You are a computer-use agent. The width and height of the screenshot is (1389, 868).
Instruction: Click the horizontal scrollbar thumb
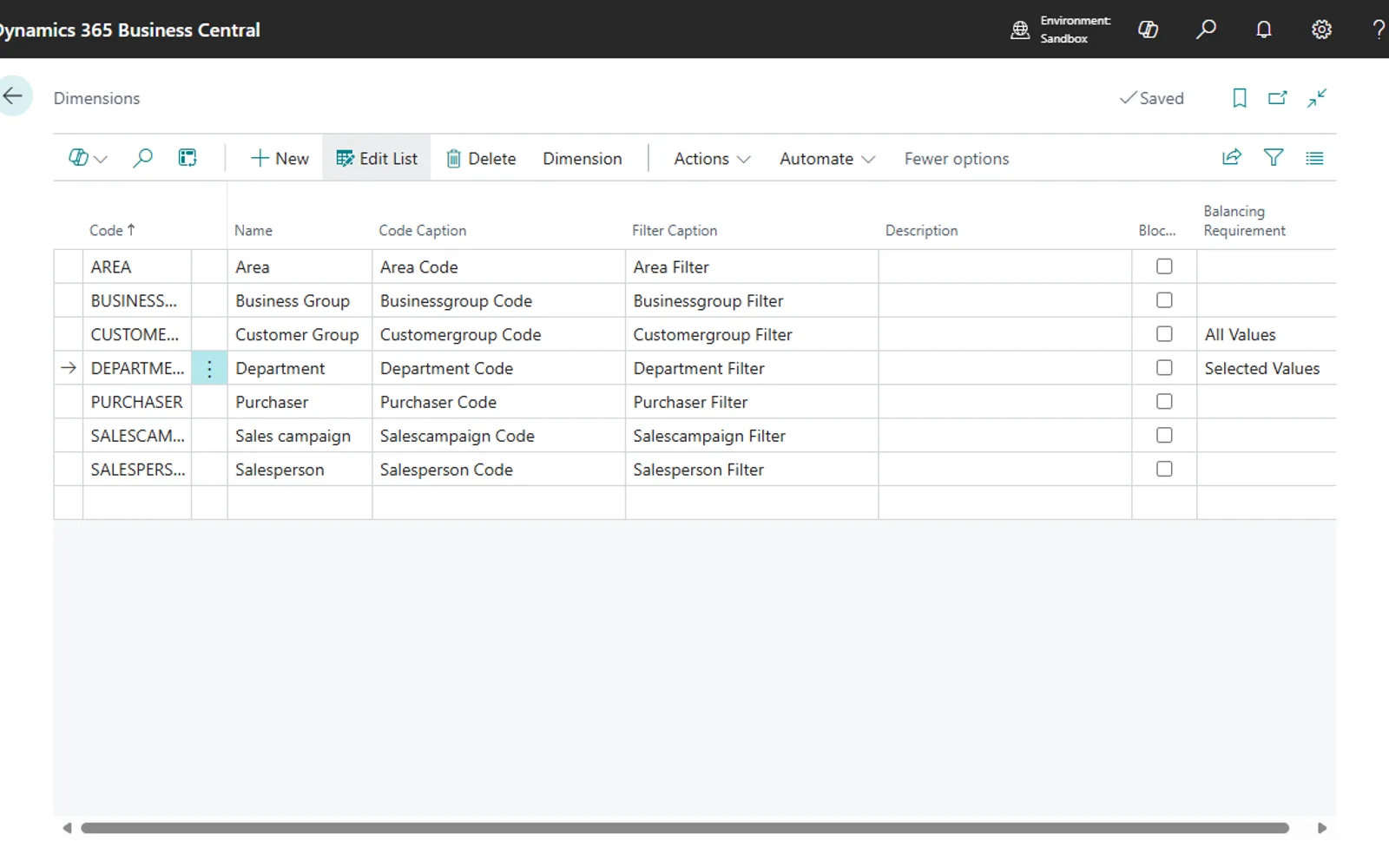(685, 828)
